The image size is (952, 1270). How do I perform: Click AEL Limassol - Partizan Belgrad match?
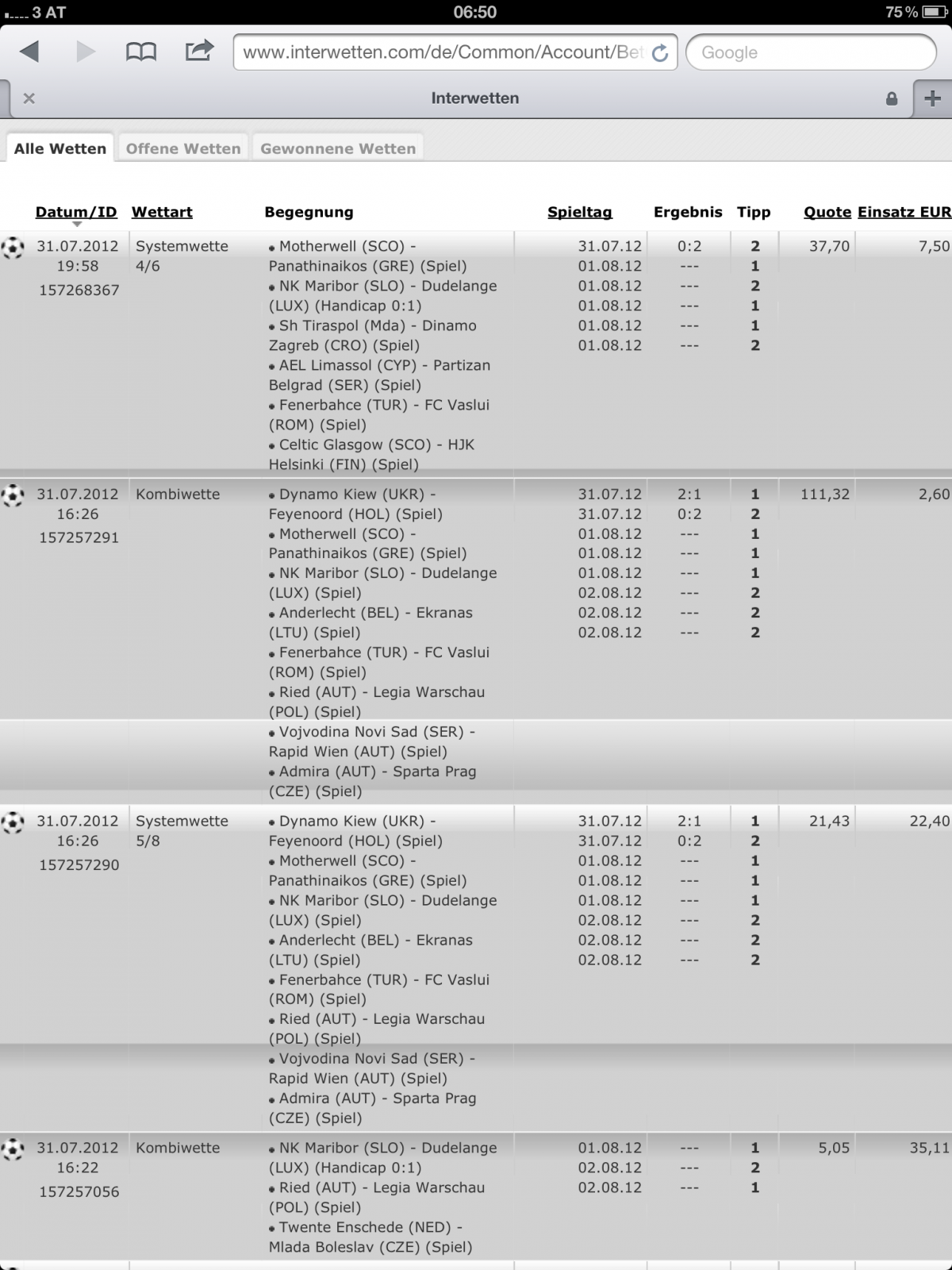point(379,375)
